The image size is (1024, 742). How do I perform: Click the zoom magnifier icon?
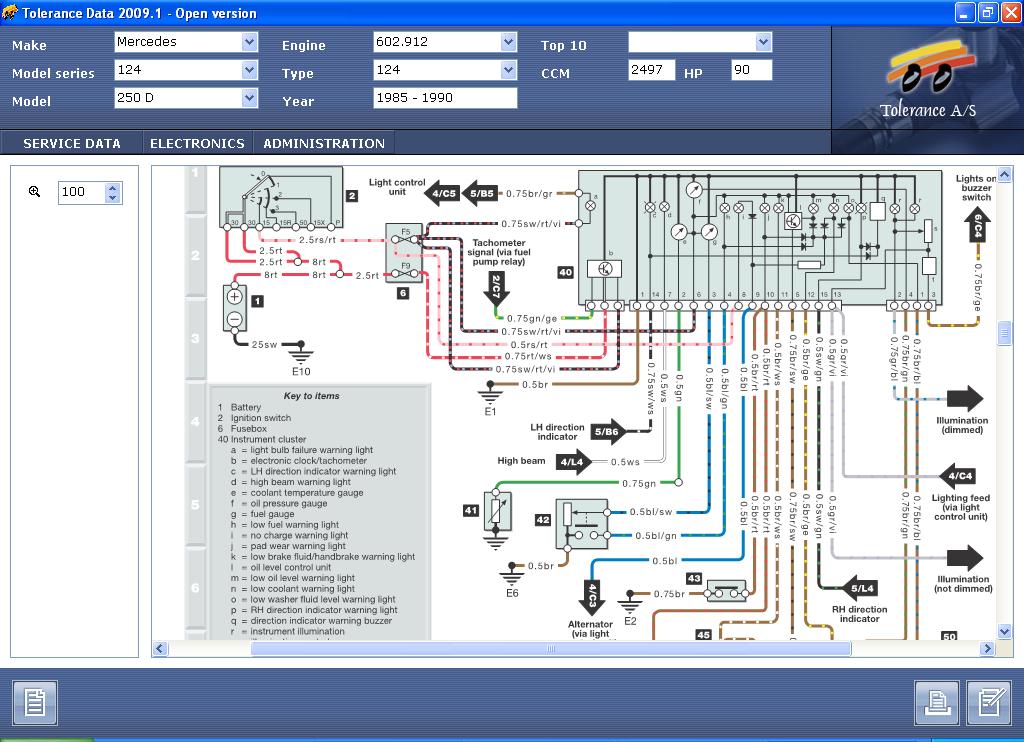point(35,191)
